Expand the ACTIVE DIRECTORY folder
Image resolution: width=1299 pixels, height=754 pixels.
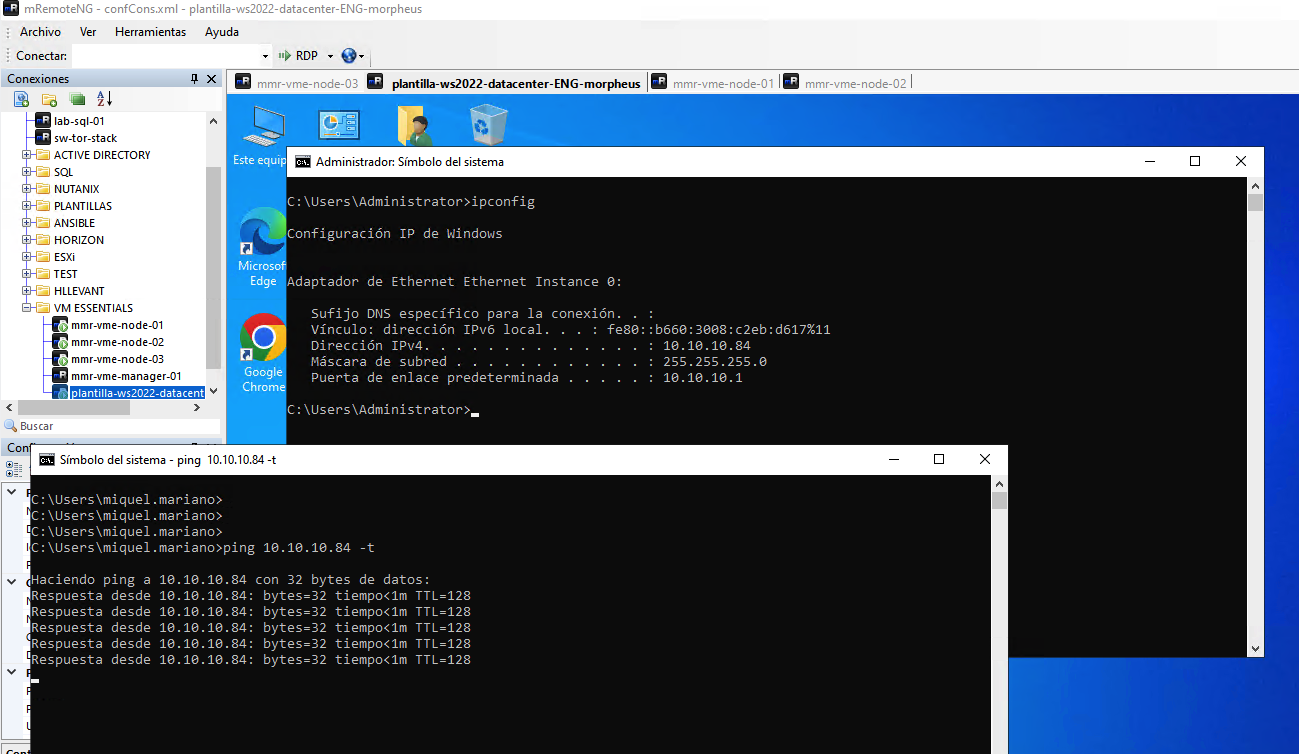tap(24, 154)
